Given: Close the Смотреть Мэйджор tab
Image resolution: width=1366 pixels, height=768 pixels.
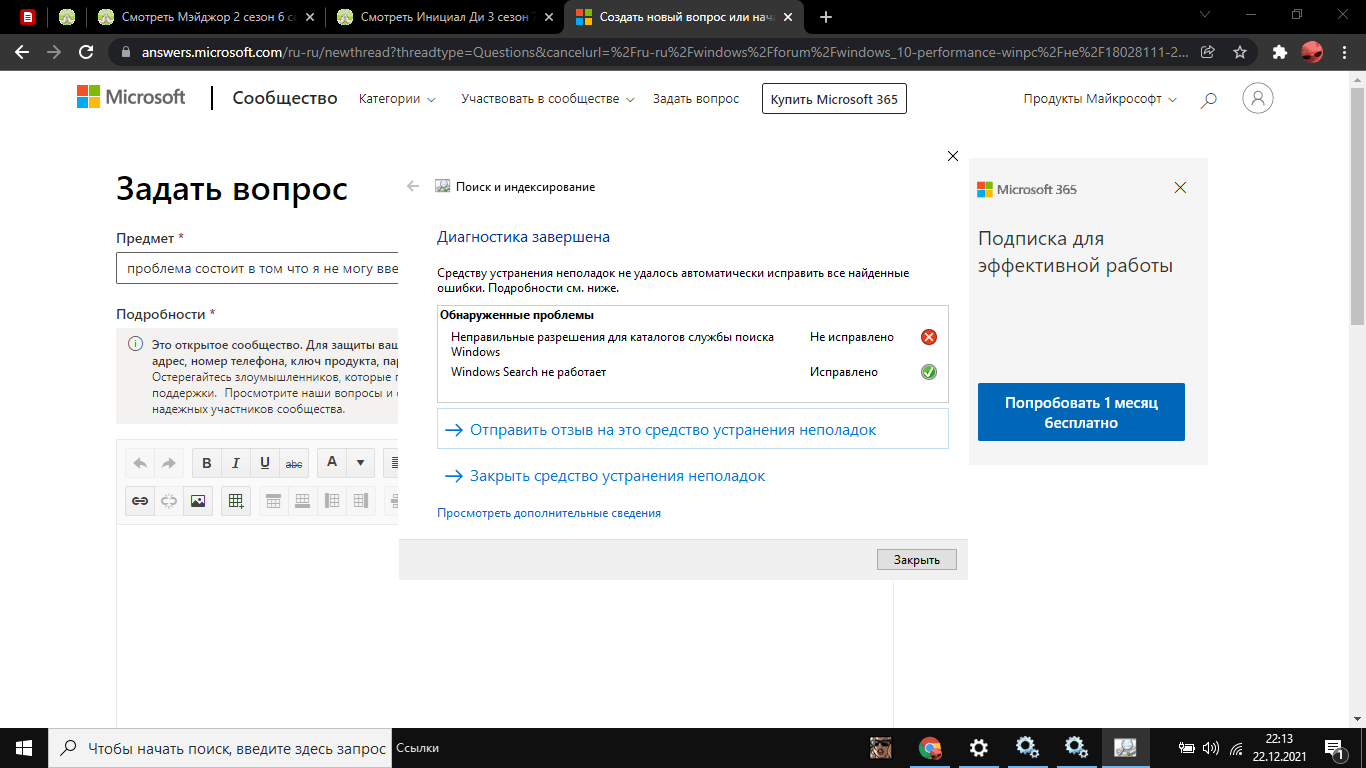Looking at the screenshot, I should click(311, 17).
